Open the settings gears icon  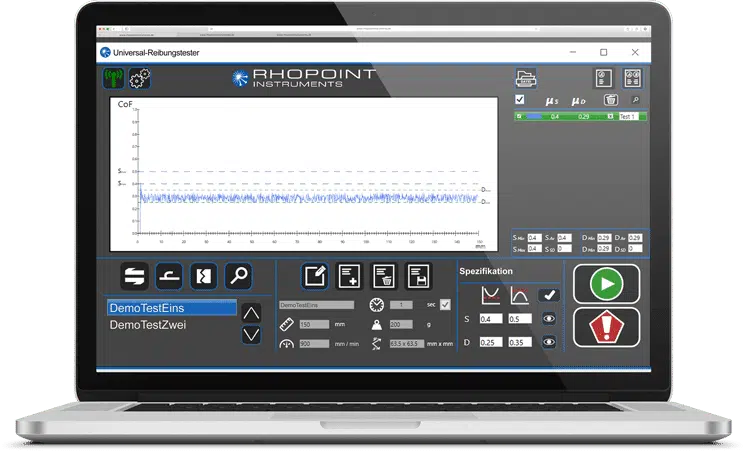(x=139, y=78)
